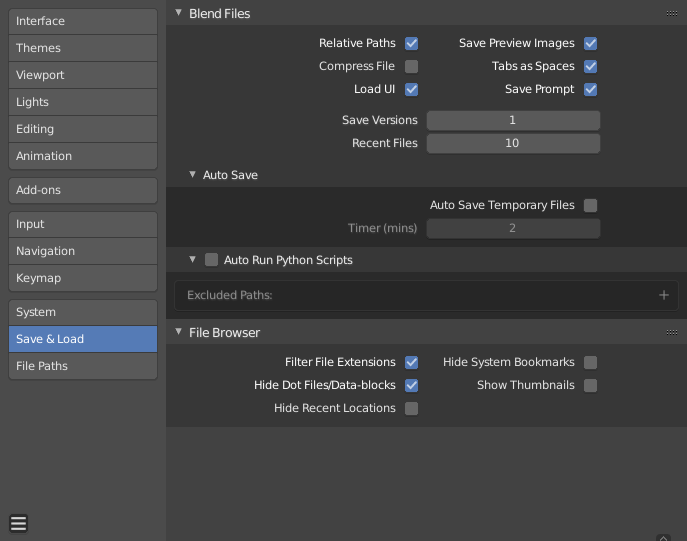Toggle Filter File Extensions checkbox
Screen dimensions: 687x541
point(411,362)
